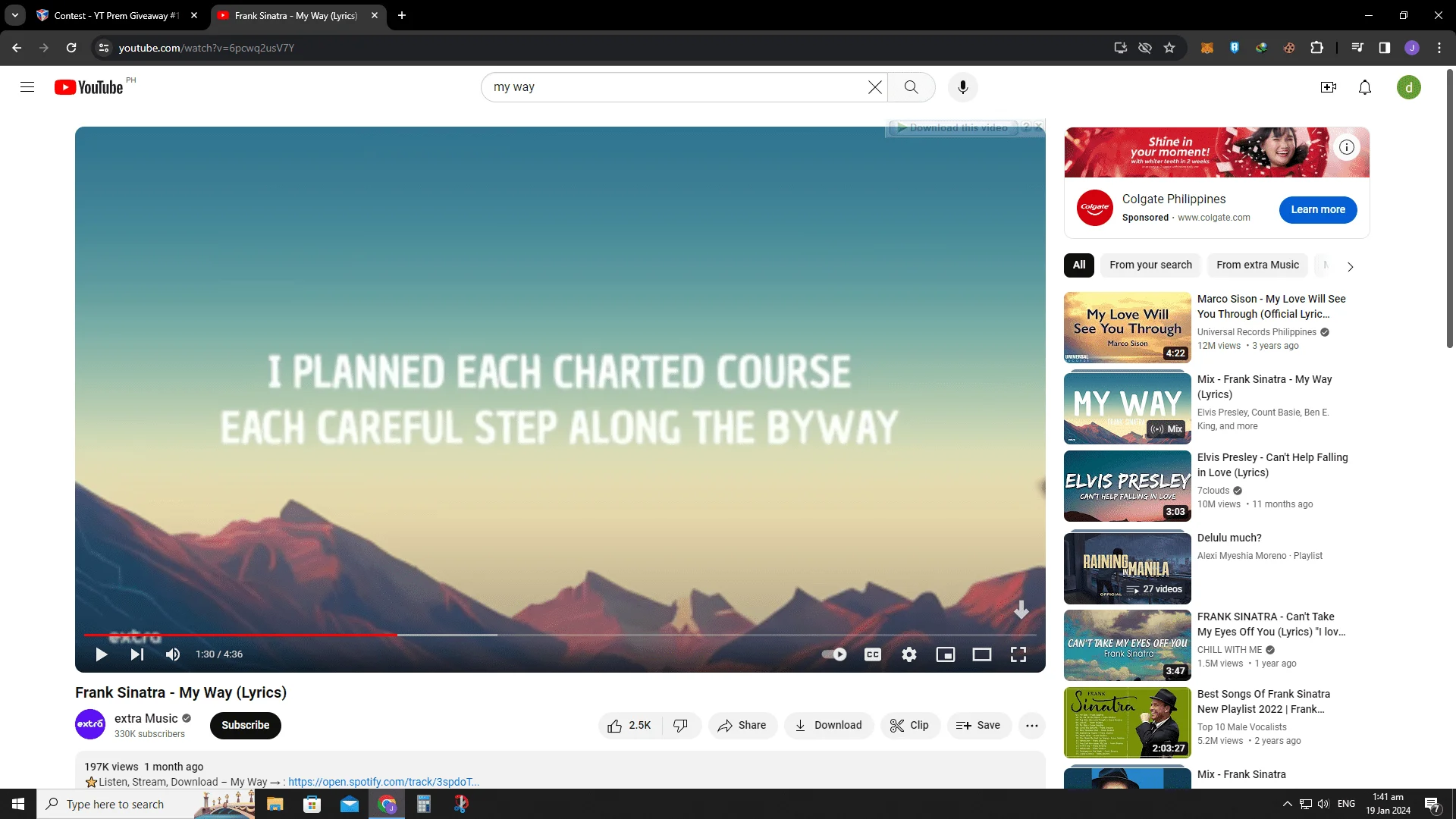Skip to the next video

(x=137, y=654)
